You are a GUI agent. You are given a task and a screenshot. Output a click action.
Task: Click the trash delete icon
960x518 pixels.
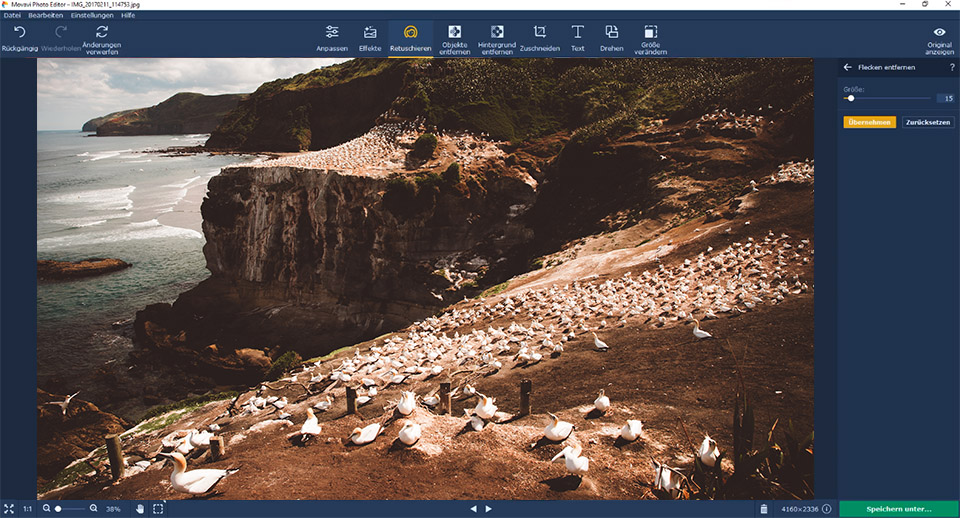[x=764, y=509]
